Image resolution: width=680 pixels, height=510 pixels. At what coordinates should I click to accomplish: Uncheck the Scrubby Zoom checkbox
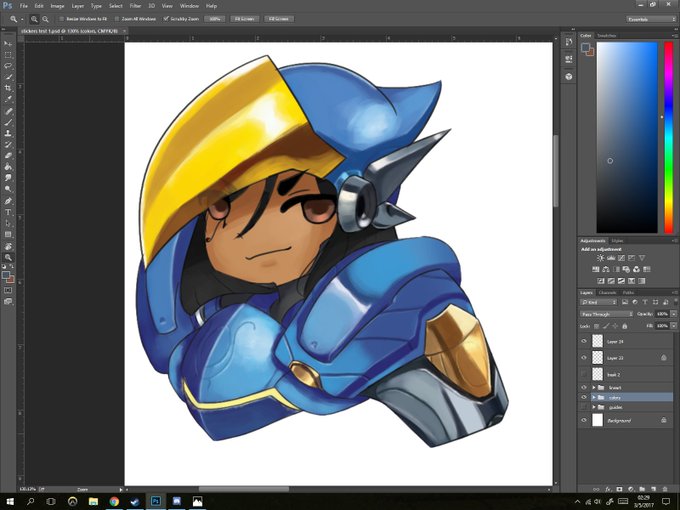(166, 19)
